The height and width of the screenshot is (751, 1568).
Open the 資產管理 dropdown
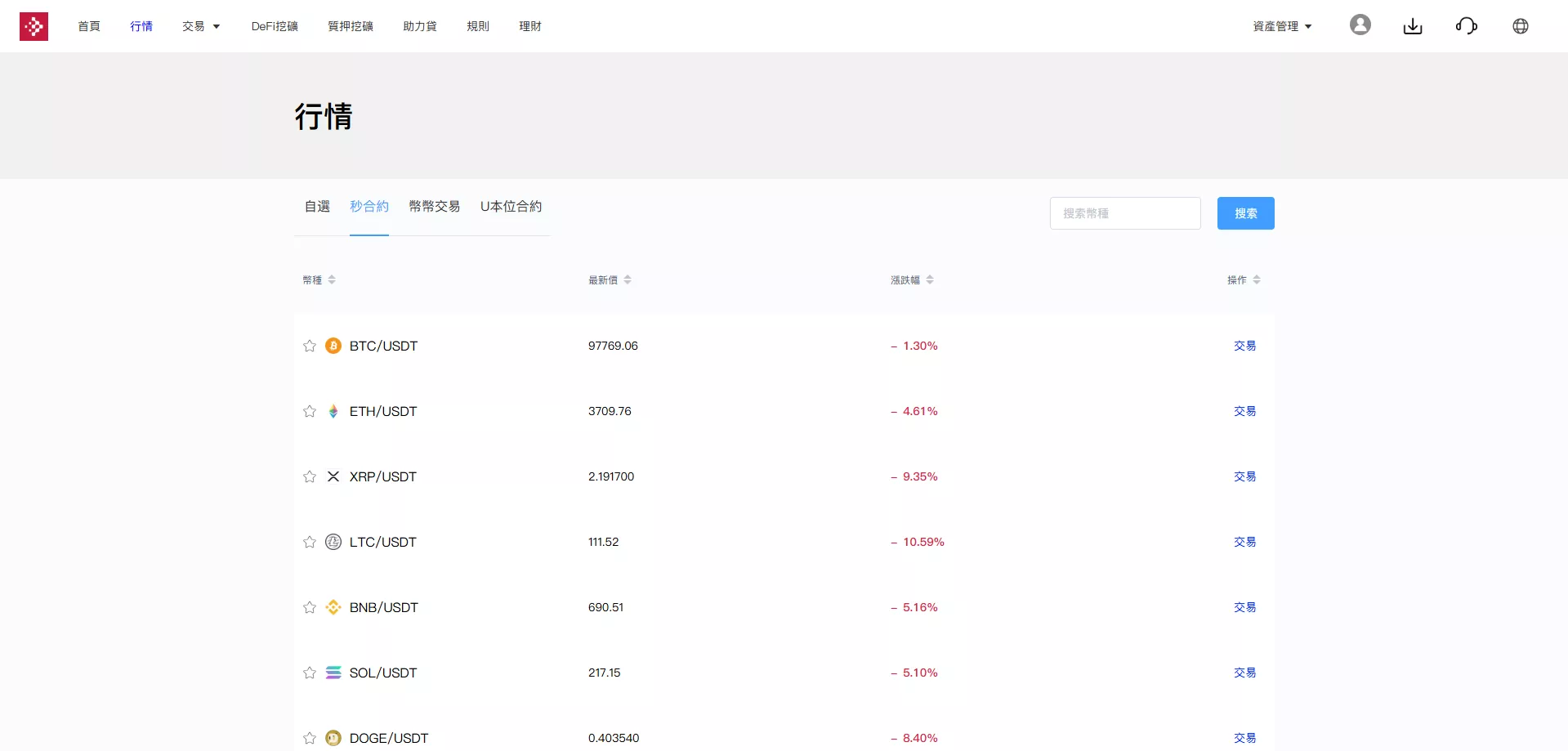[1281, 25]
